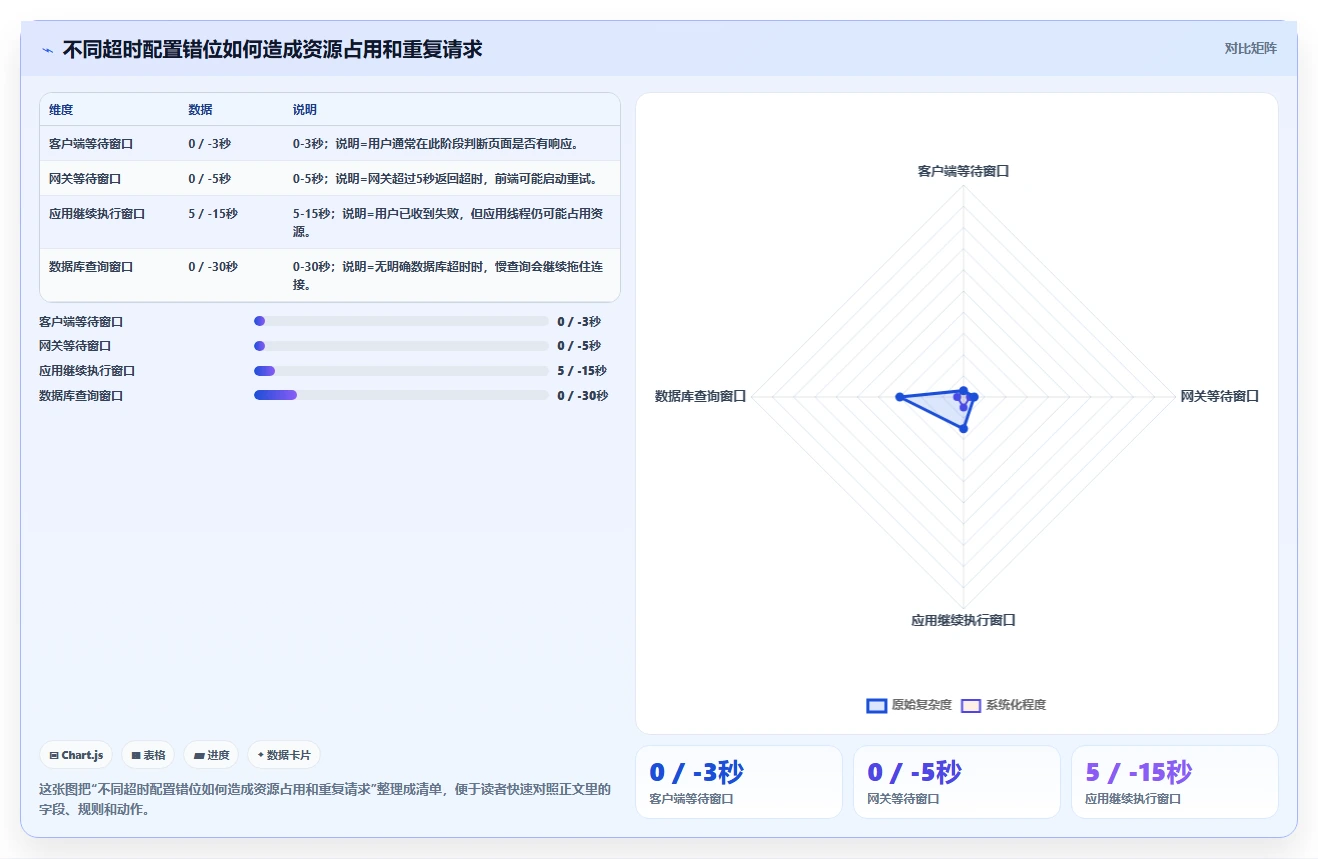
Task: Select the 进度 chip
Action: (x=211, y=755)
